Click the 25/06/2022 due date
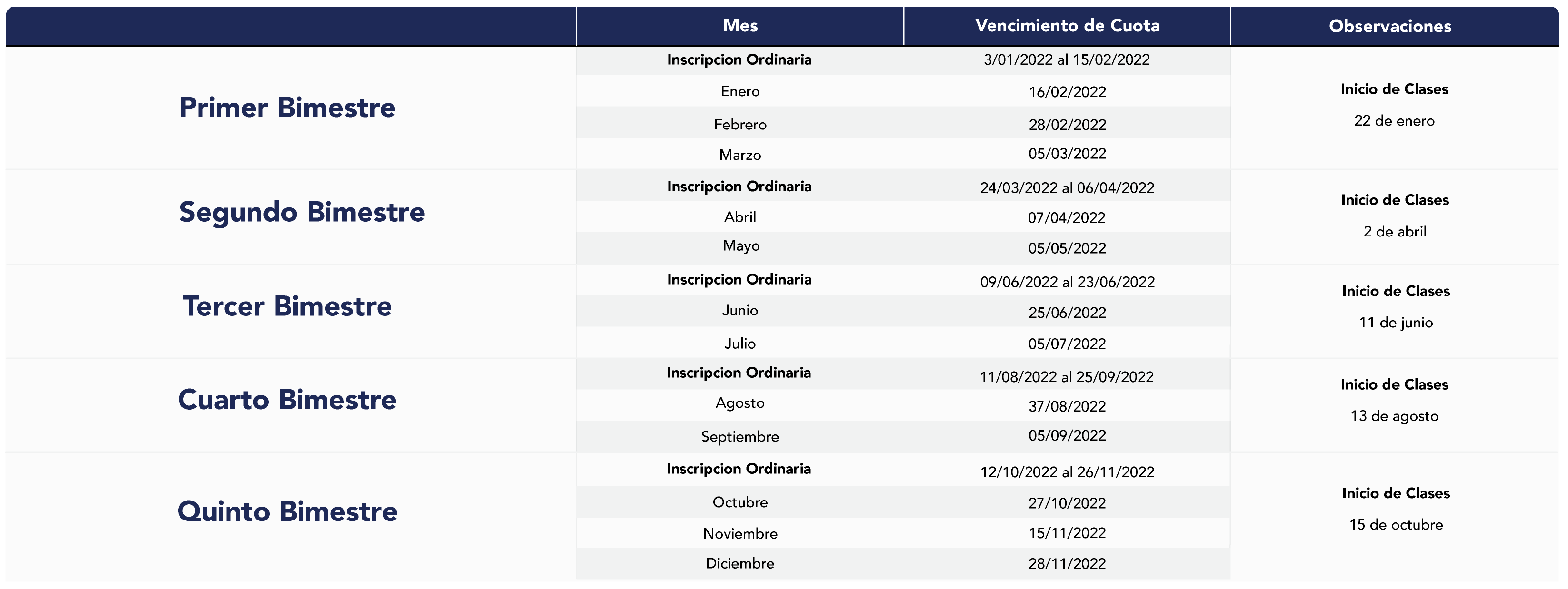Screen dimensions: 1568x589 1068,313
